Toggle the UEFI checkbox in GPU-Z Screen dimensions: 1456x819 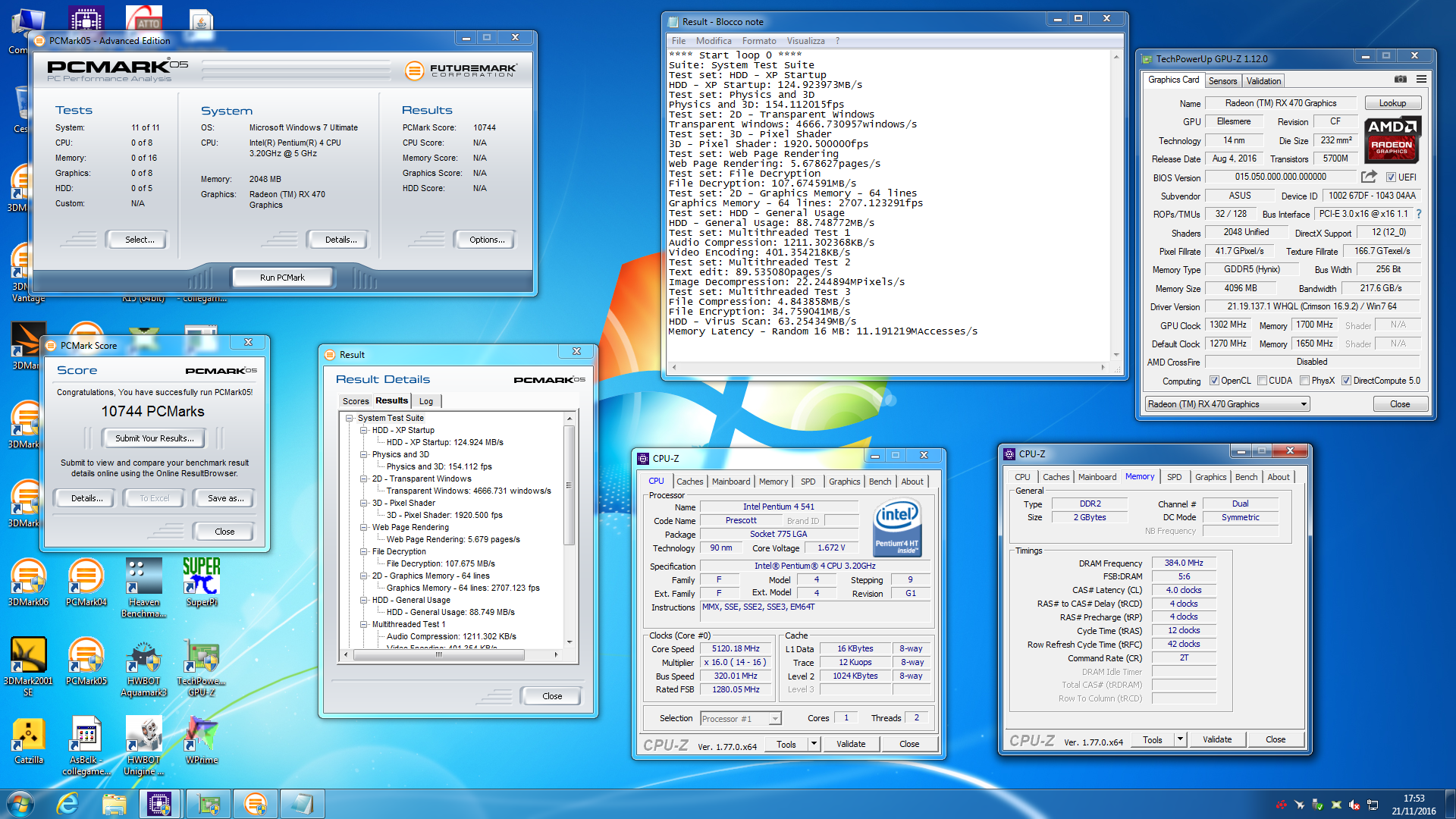click(x=1391, y=177)
